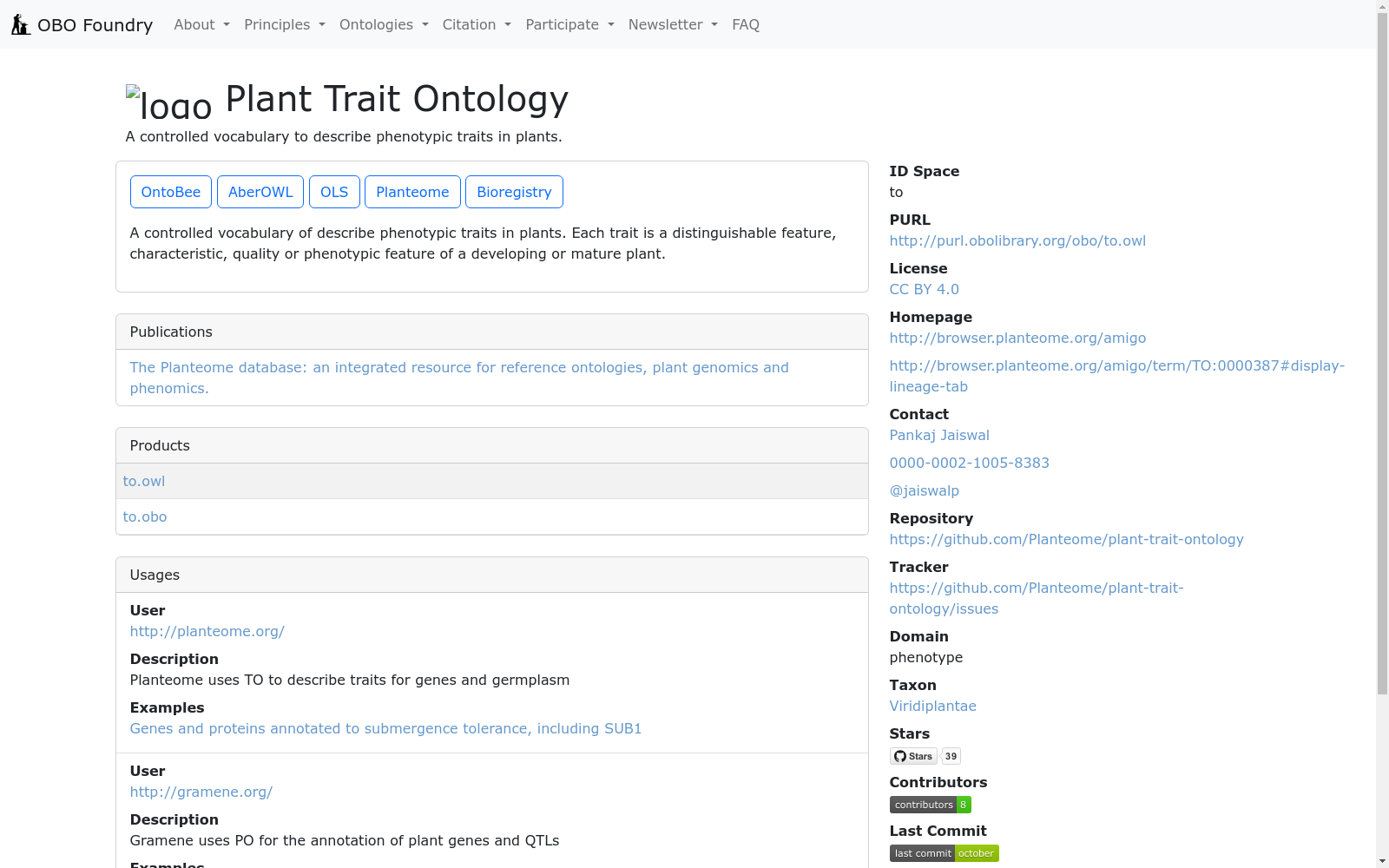Viewport: 1389px width, 868px height.
Task: Open the Viridiplantae taxon link
Action: click(x=933, y=706)
